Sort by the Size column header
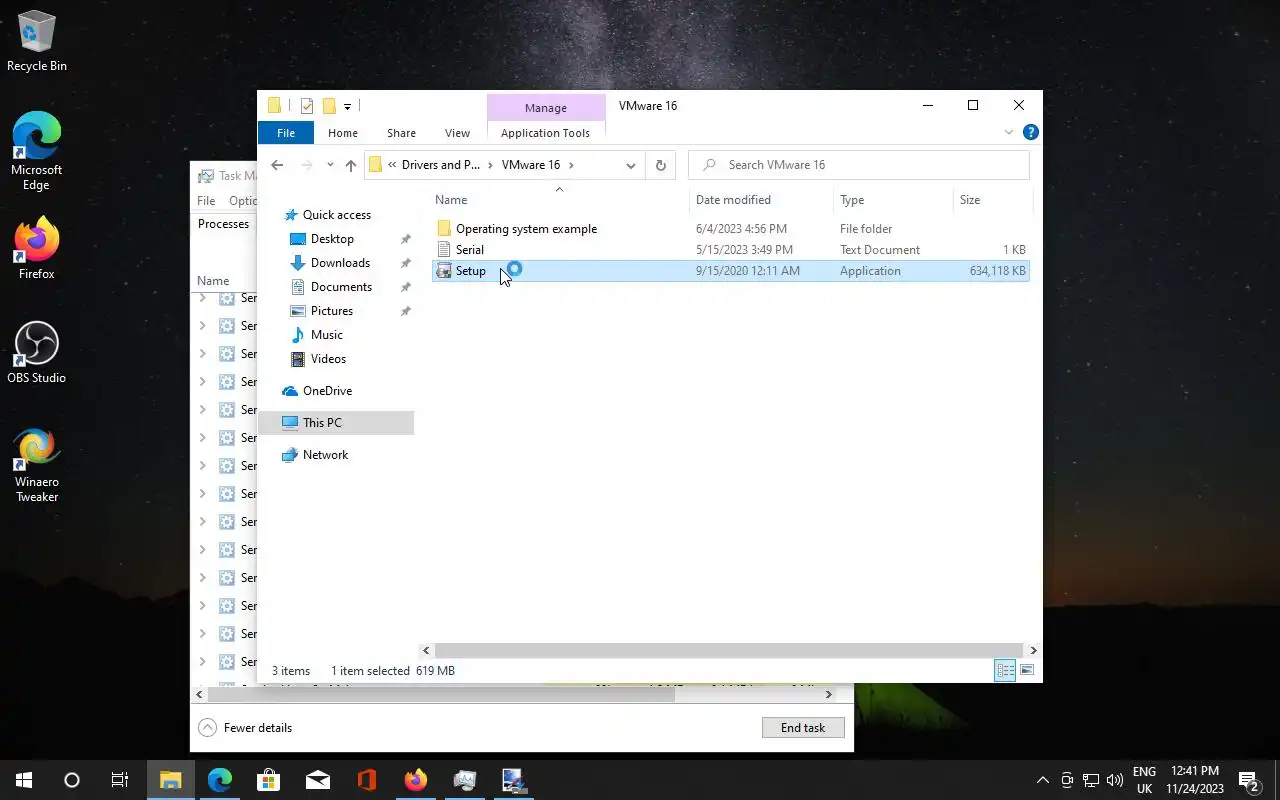 click(991, 200)
